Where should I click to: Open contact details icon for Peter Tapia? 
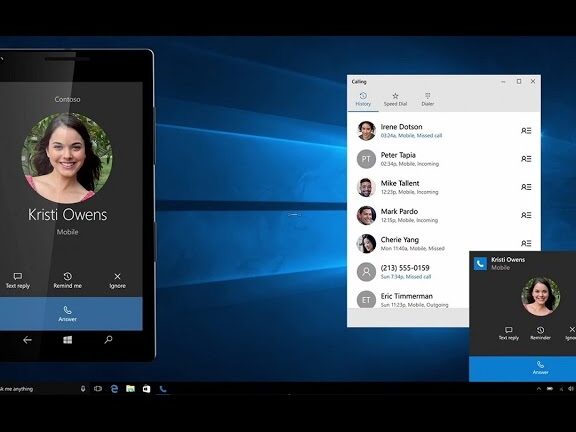click(x=526, y=159)
